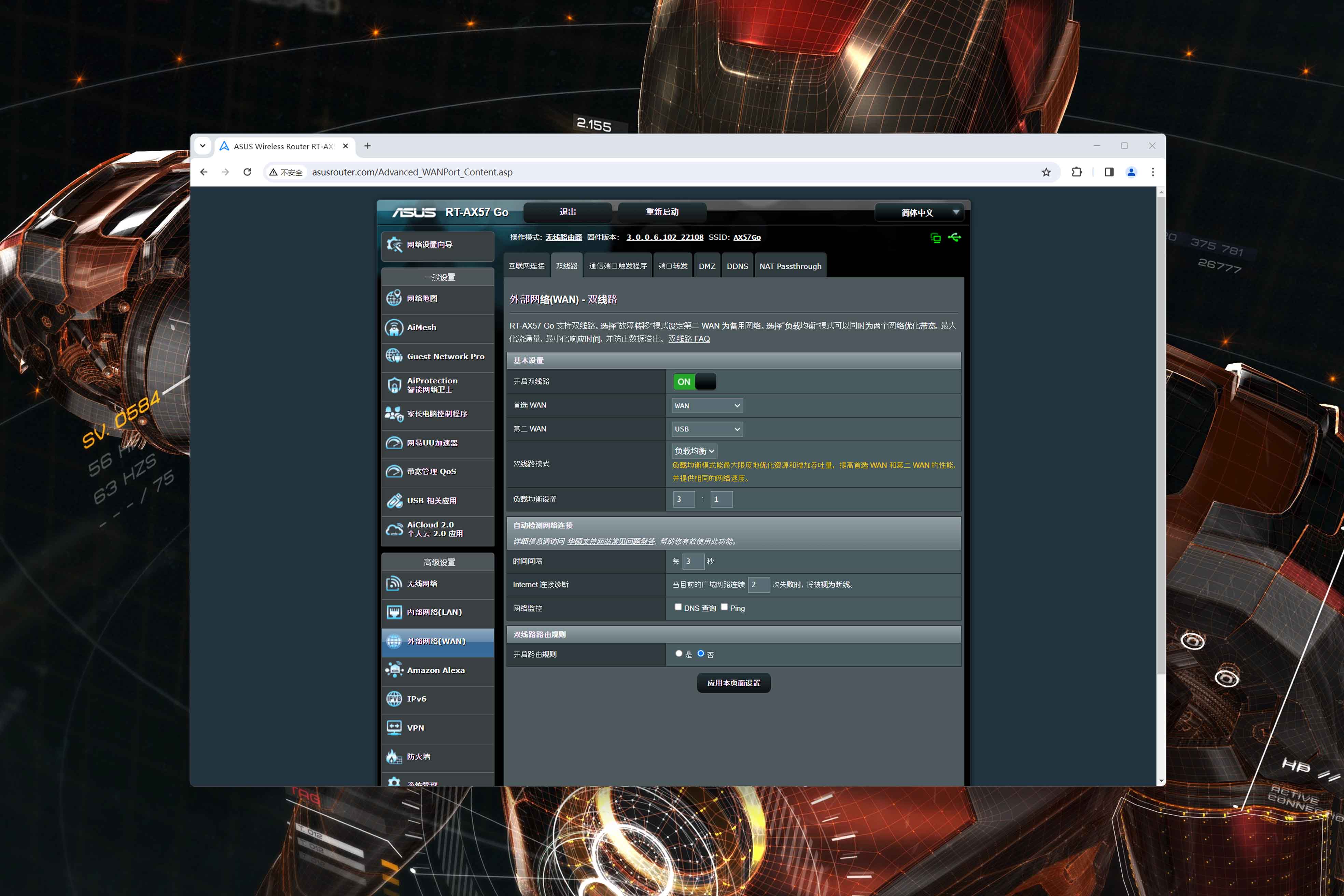Enable the DNS 查询 checkbox

(678, 607)
